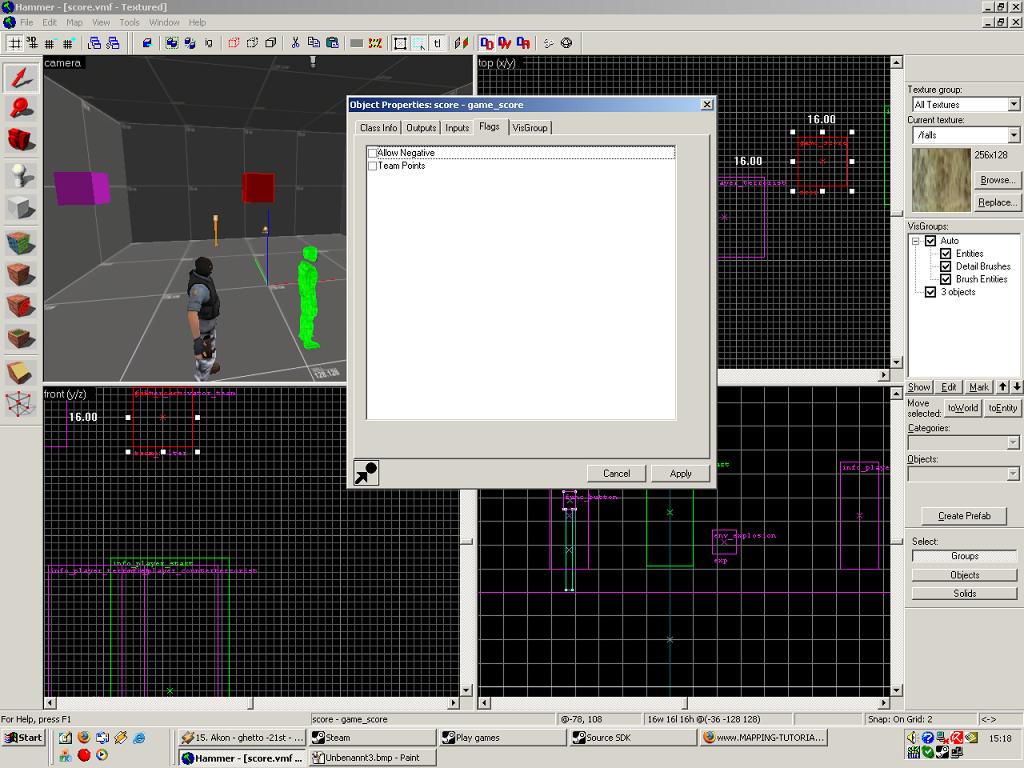This screenshot has height=768, width=1024.
Task: Toggle the Entities VisGroup checkbox
Action: click(946, 253)
